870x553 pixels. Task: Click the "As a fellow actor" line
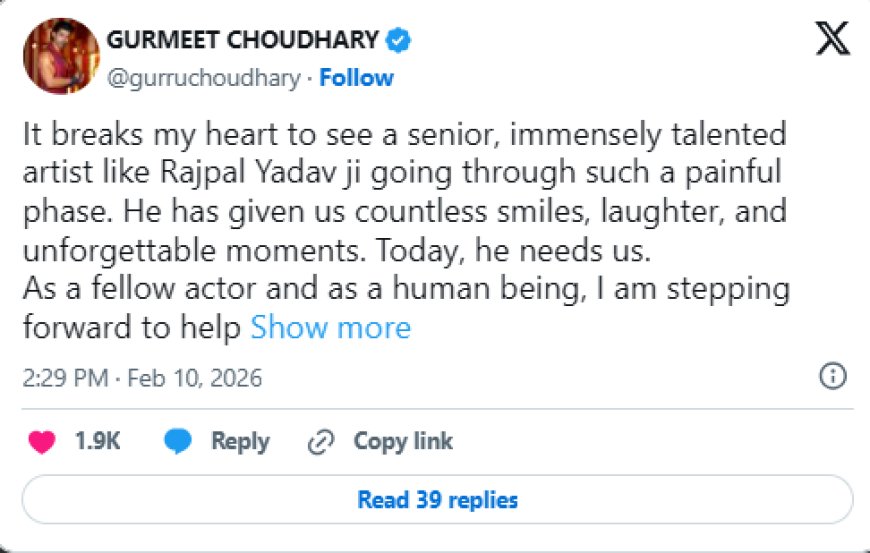(405, 290)
